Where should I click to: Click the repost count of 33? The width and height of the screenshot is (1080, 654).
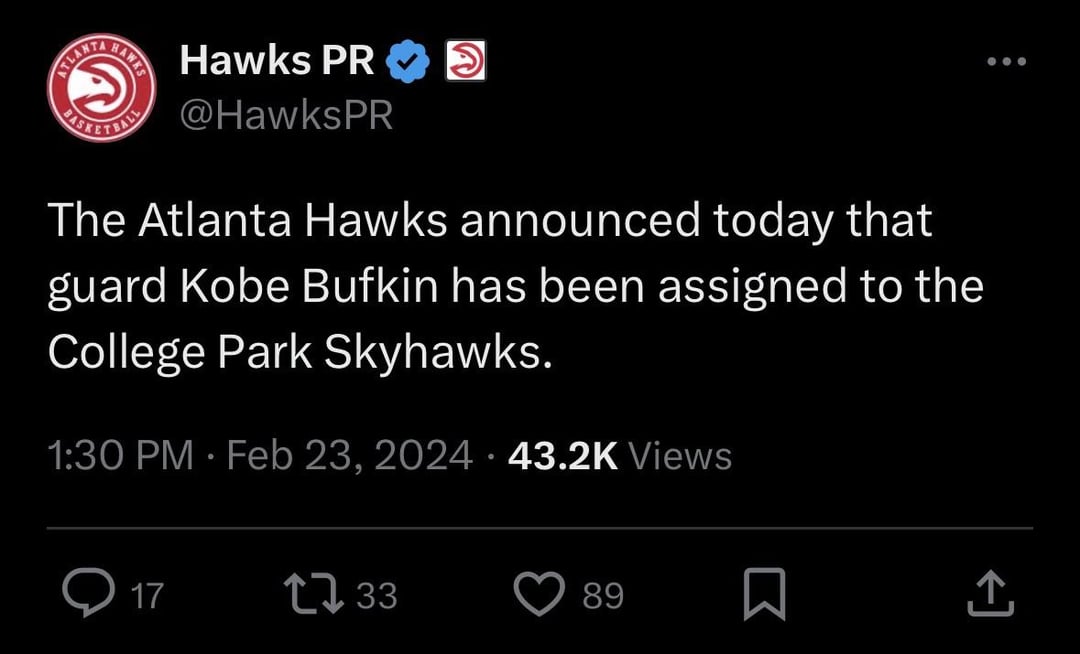coord(377,596)
